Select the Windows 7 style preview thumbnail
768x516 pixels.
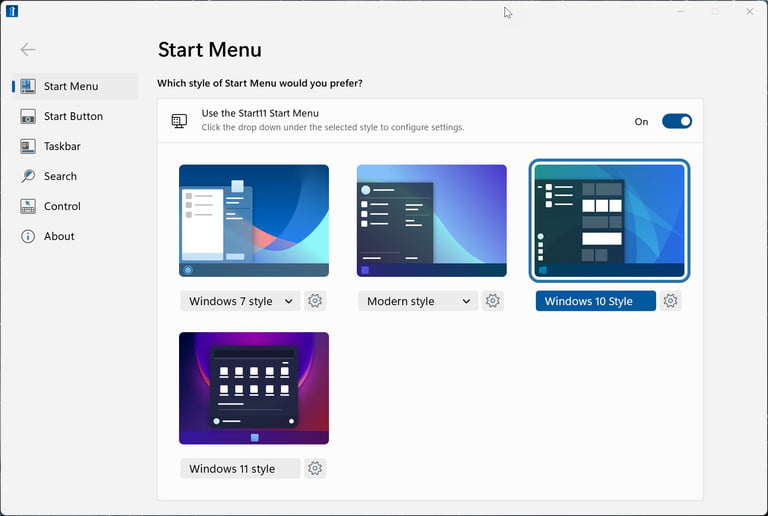[254, 220]
